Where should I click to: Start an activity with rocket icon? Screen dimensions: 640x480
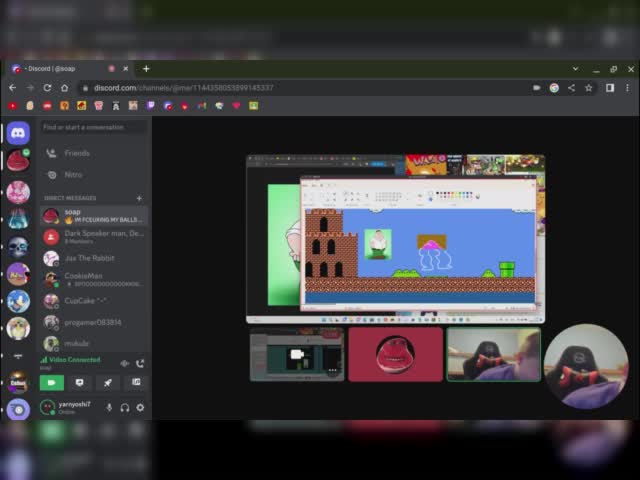click(x=108, y=383)
